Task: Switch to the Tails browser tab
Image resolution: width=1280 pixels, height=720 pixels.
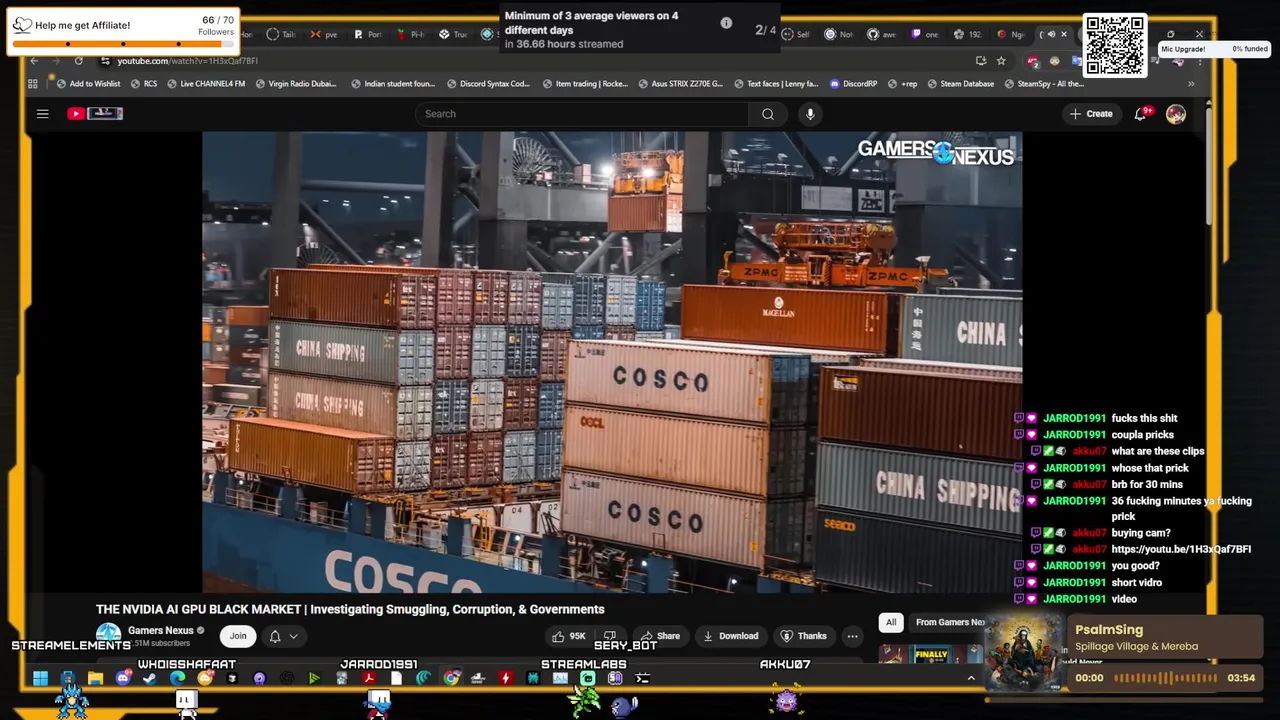Action: [281, 35]
